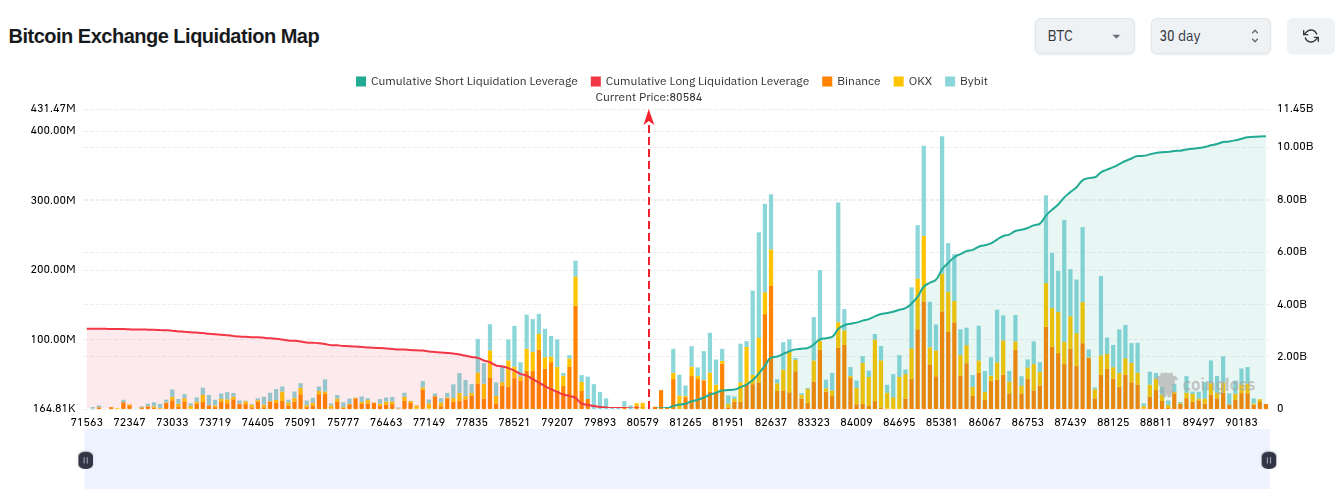Click the refresh chart icon button

click(1310, 36)
